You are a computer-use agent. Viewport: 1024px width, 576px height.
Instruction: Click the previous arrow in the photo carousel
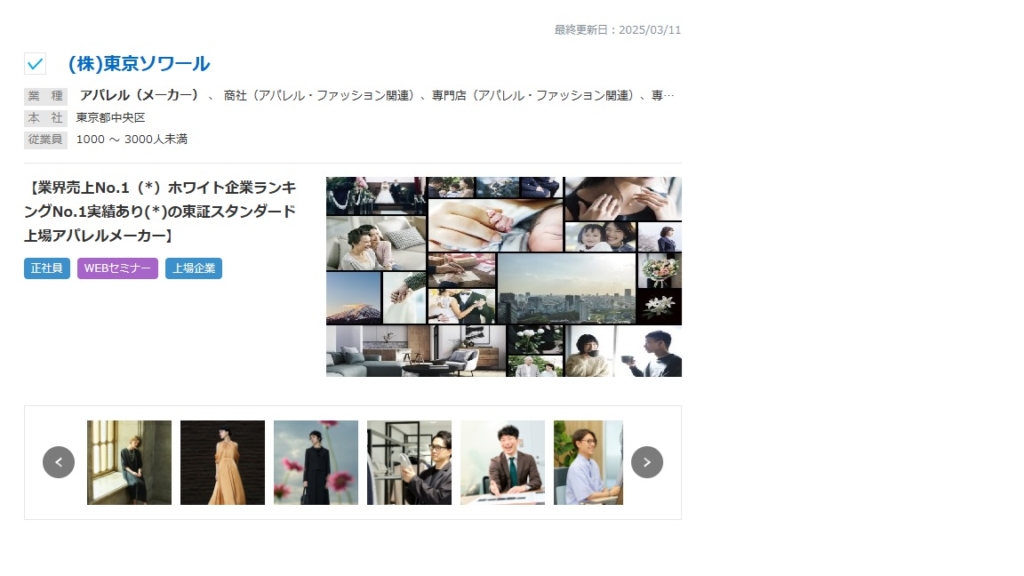[59, 462]
